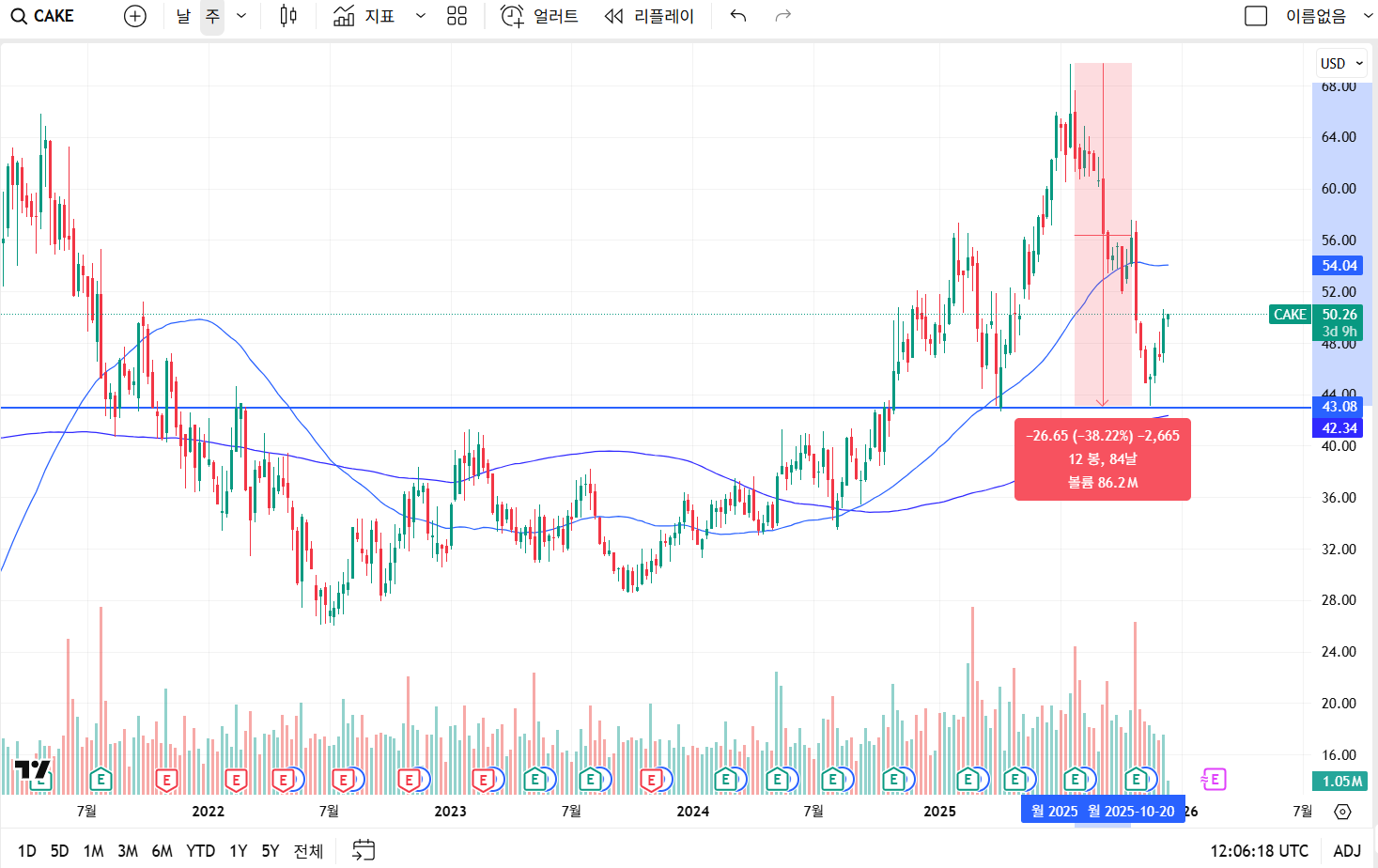Select the 1M range tab
1378x868 pixels.
[x=93, y=850]
